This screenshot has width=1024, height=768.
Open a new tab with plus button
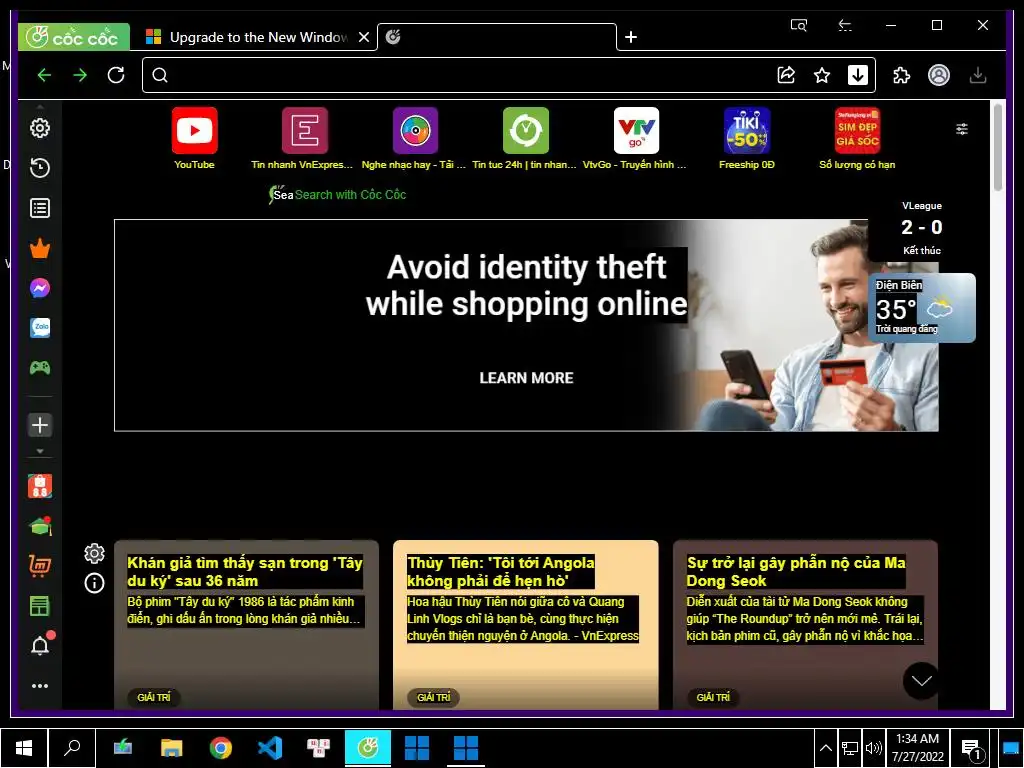tap(631, 37)
